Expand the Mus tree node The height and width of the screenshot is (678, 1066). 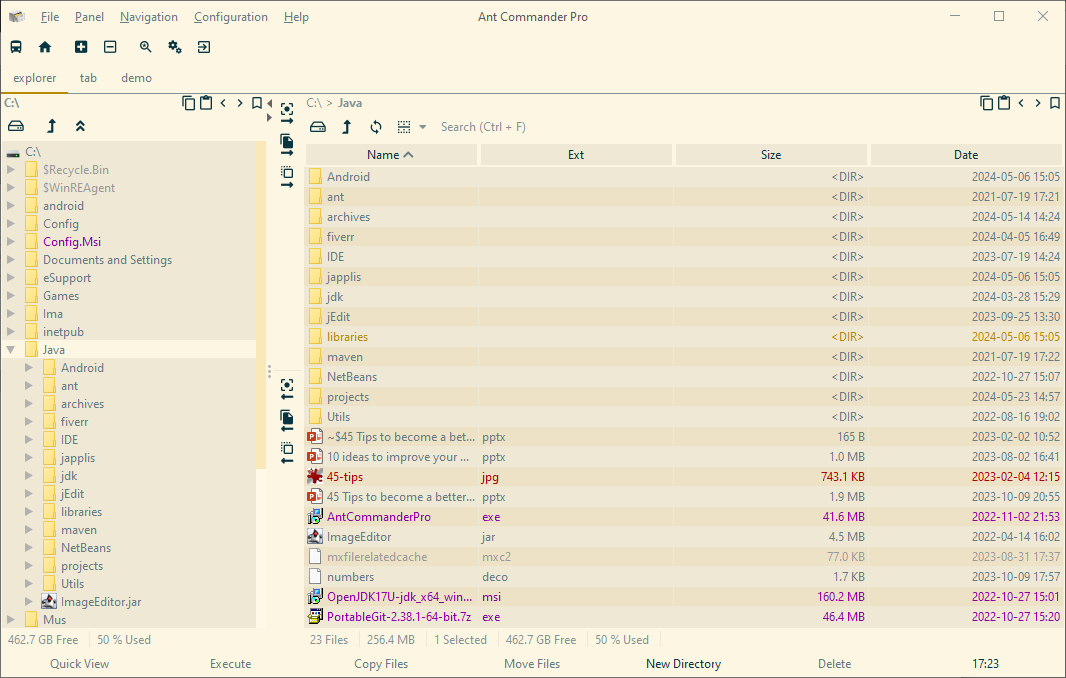(11, 620)
